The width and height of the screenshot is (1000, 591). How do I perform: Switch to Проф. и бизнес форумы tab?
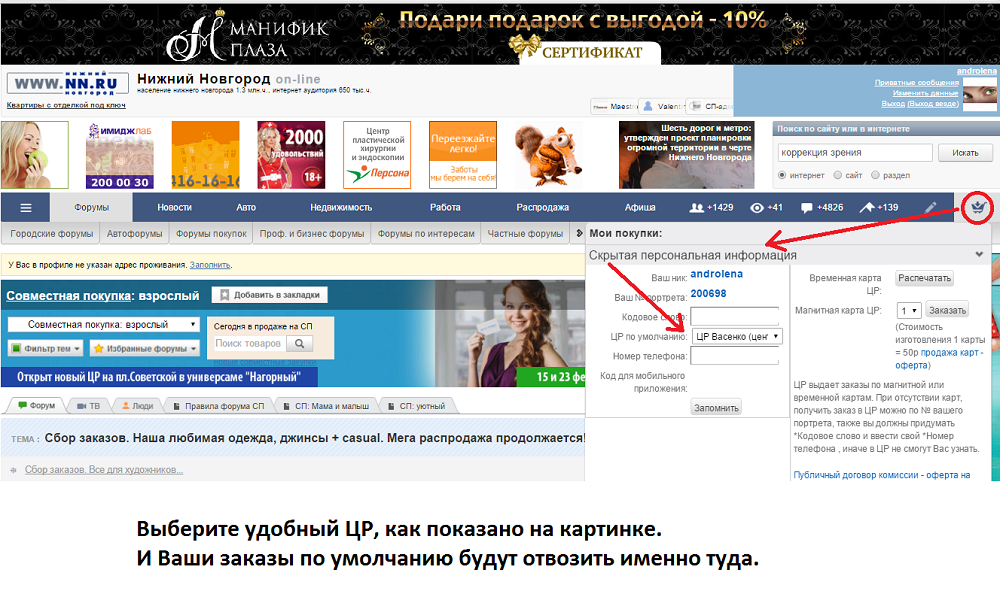click(312, 233)
